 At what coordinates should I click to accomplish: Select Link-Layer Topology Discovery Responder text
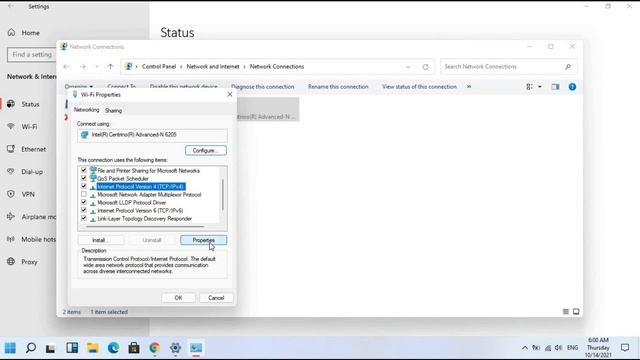coord(144,219)
